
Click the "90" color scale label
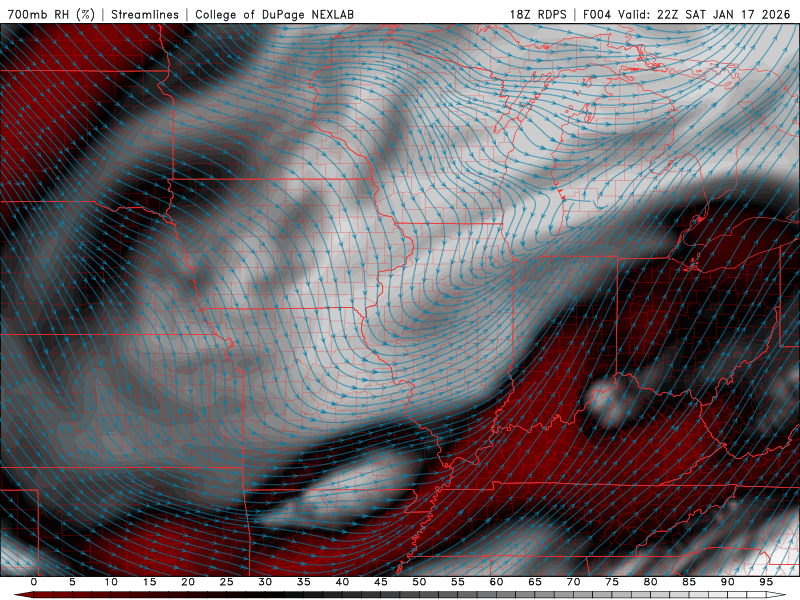pyautogui.click(x=727, y=582)
